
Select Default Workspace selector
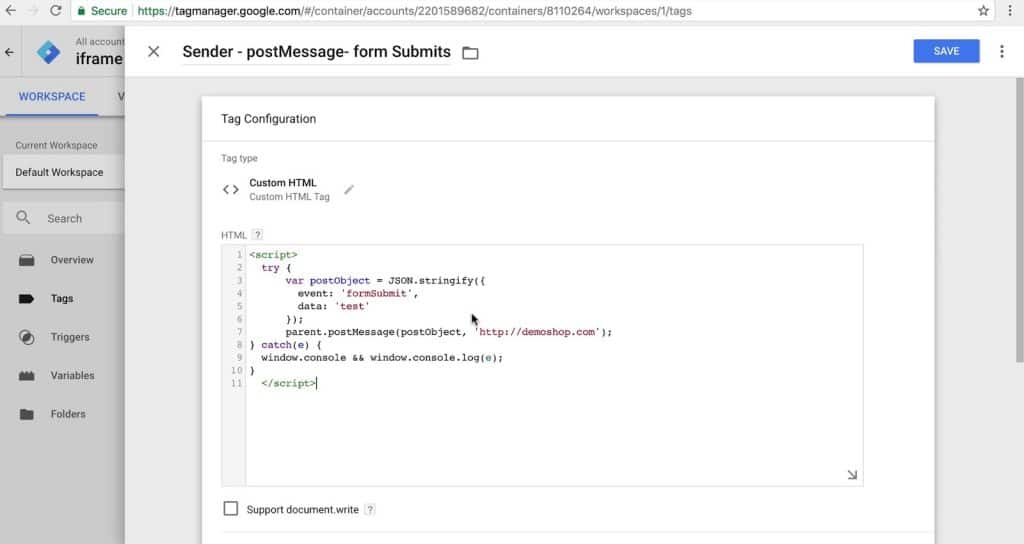point(63,172)
